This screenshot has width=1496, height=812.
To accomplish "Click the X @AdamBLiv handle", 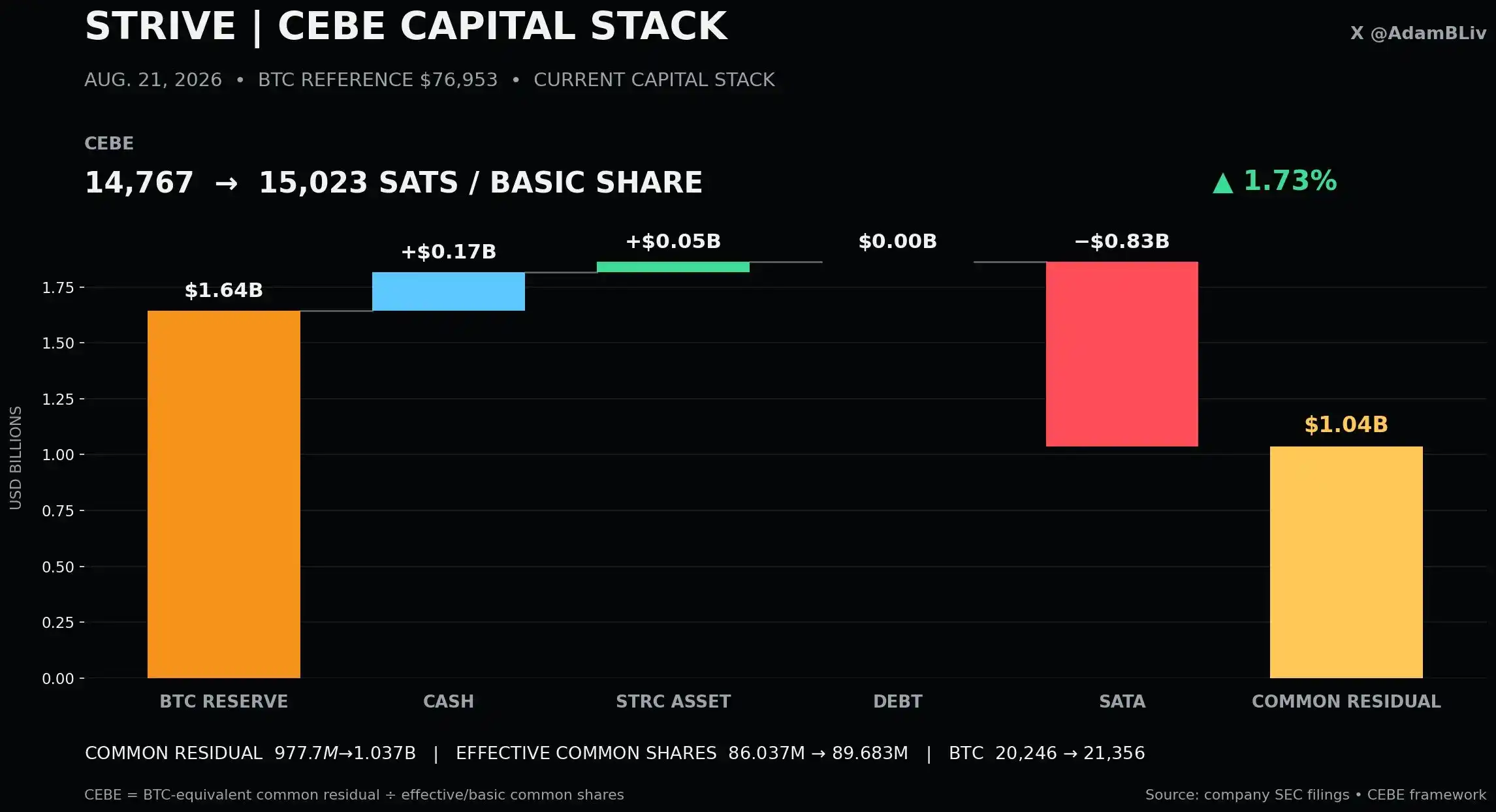I will [x=1418, y=33].
